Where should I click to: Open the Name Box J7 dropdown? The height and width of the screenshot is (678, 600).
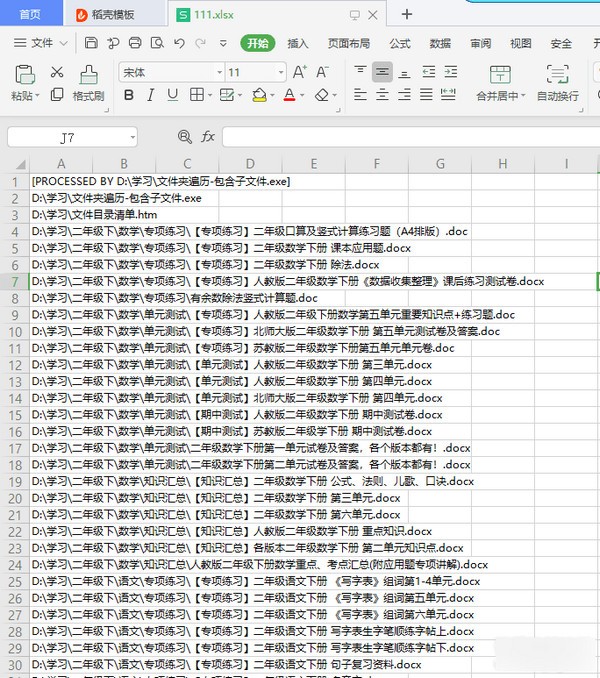tap(132, 138)
